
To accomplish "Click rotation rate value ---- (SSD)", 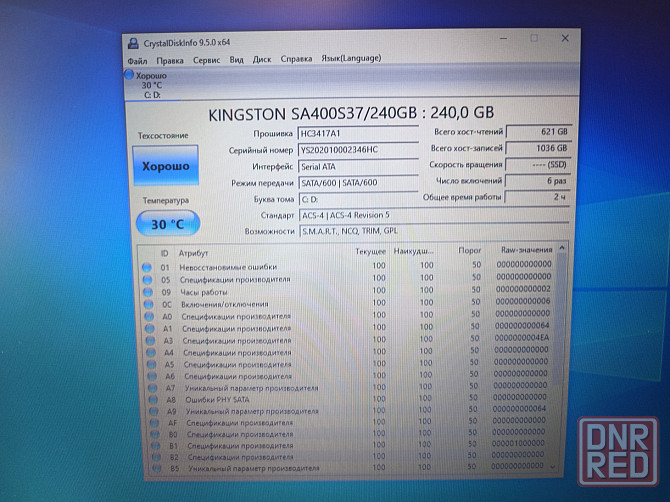I will (538, 164).
